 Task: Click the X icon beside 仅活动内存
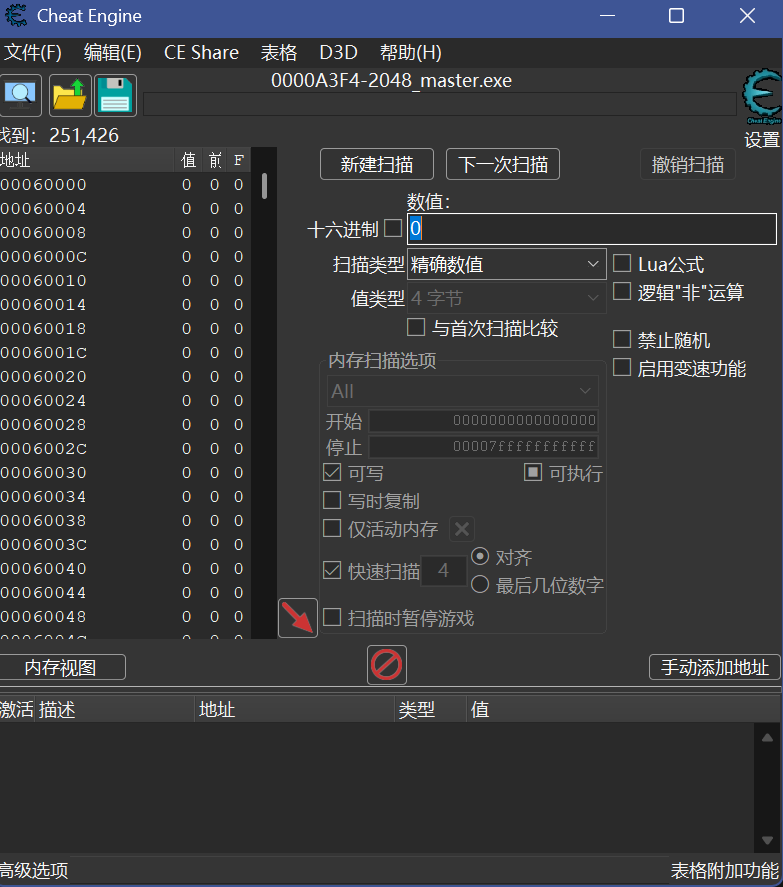click(461, 529)
